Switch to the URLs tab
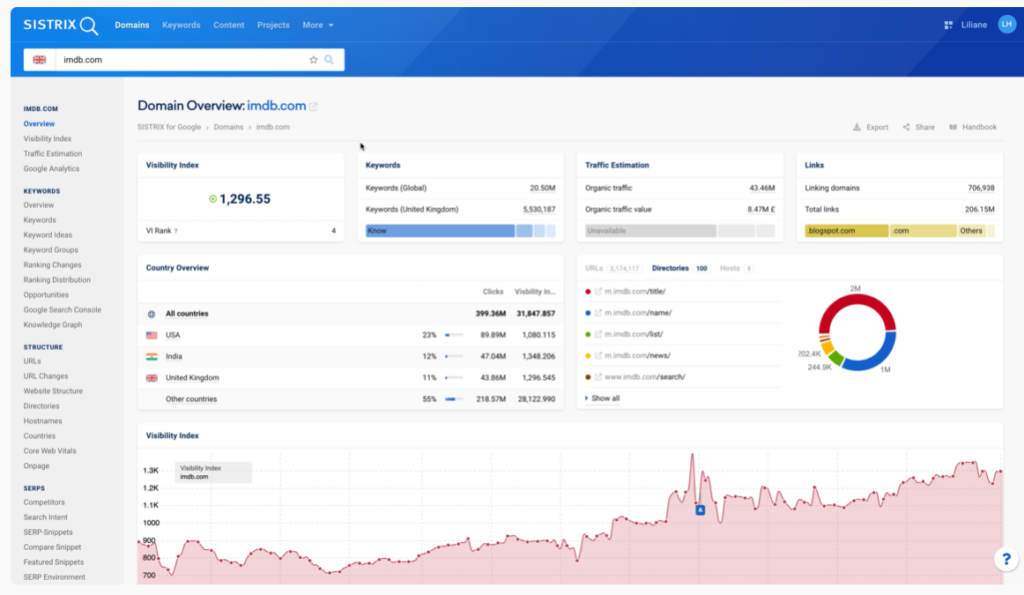 point(612,268)
